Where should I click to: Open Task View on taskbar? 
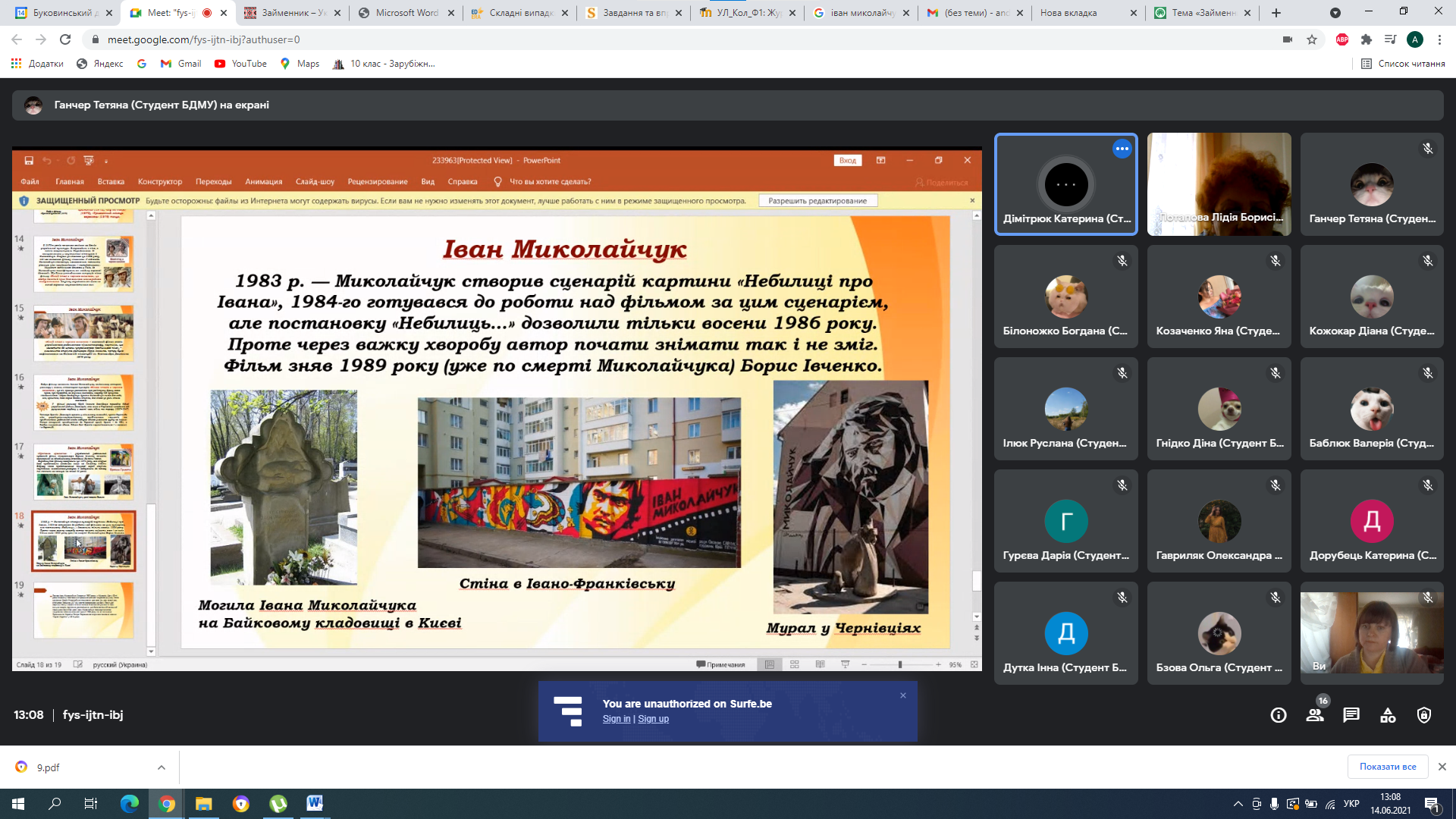coord(91,804)
